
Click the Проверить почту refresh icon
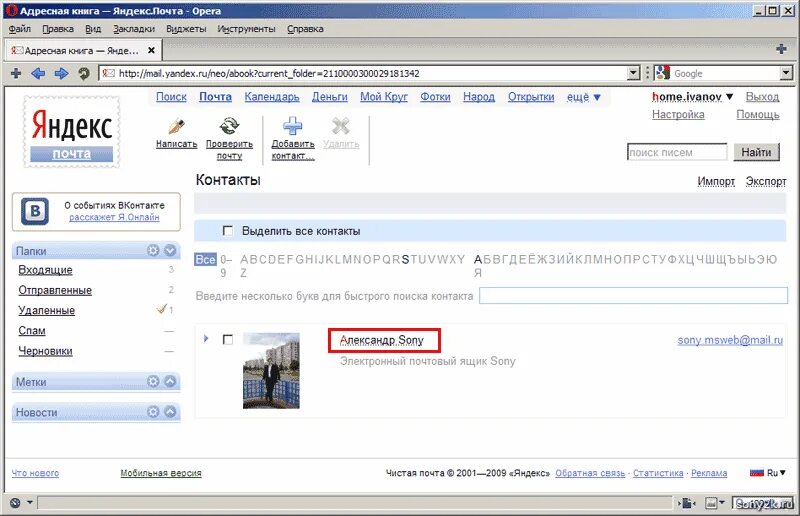coord(229,126)
